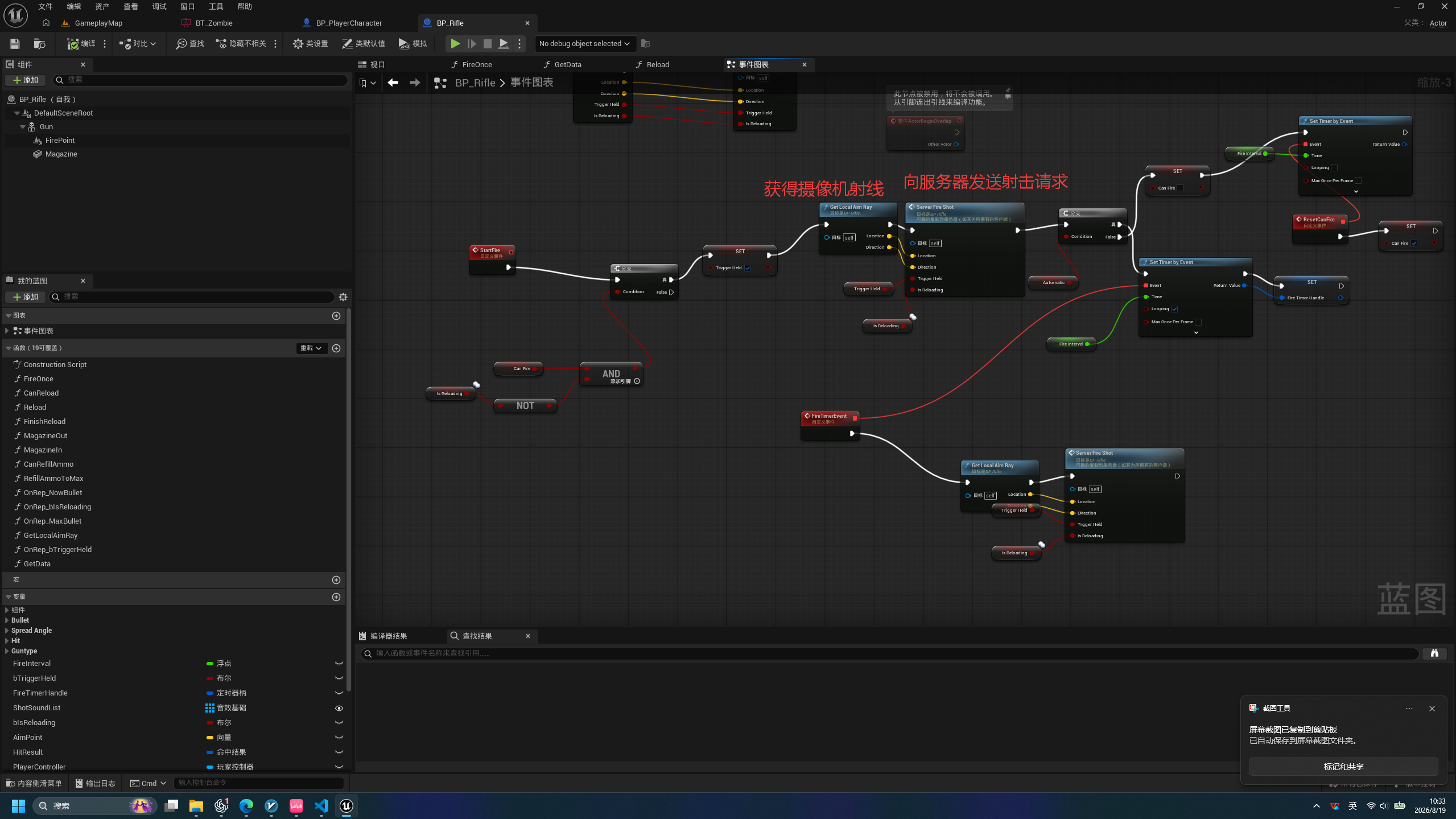The image size is (1456, 819).
Task: Add a new function with plus icon
Action: (x=336, y=348)
